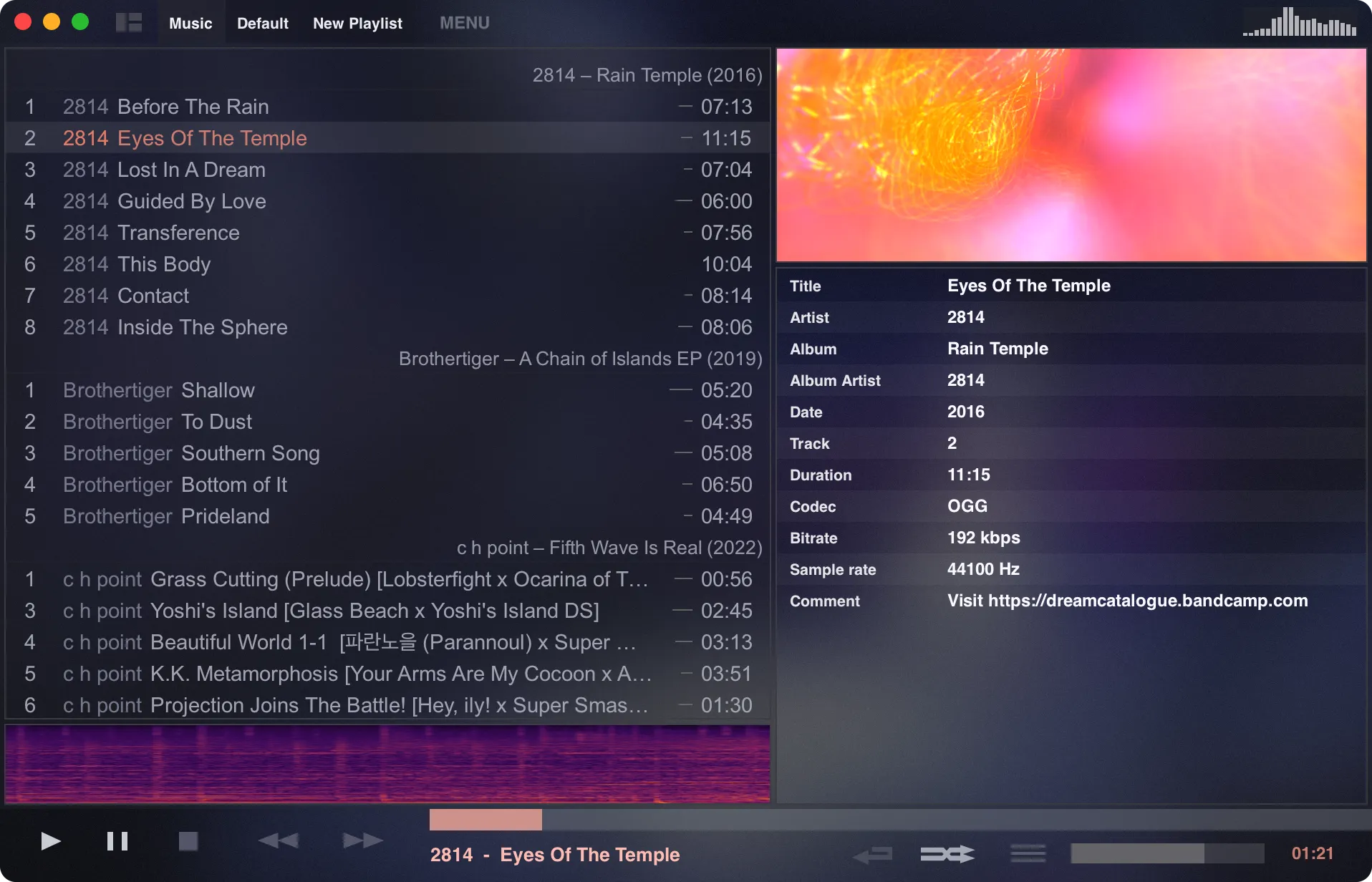Select Brothertiger track Bottom of It

(x=387, y=485)
